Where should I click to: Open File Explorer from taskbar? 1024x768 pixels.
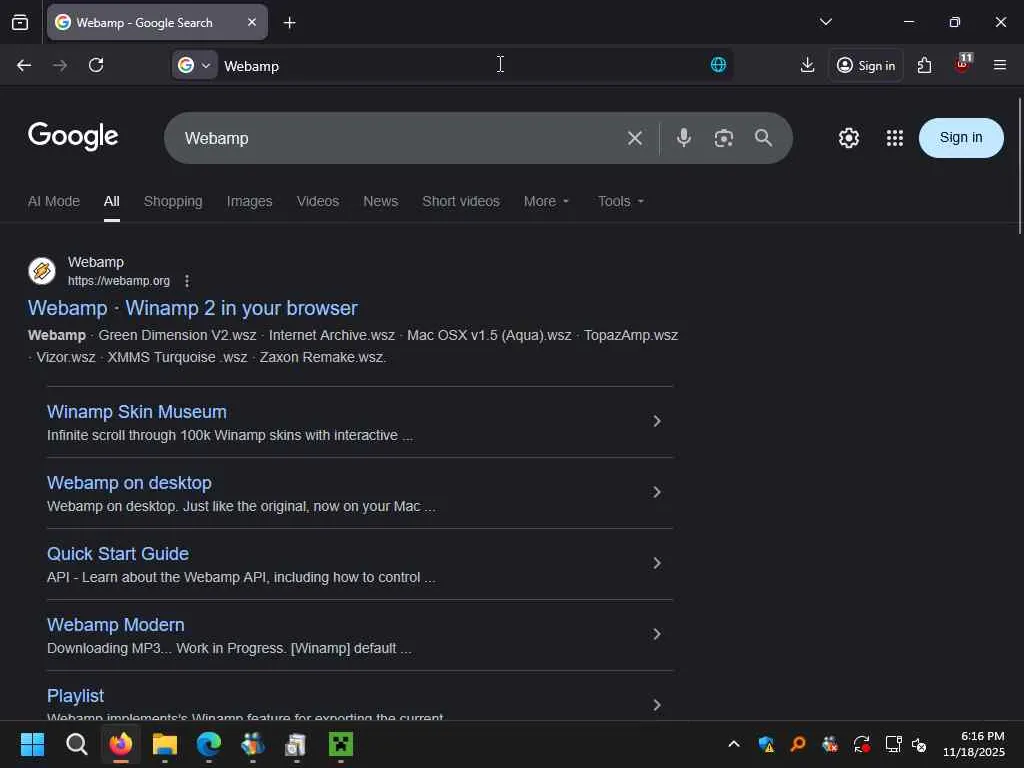(165, 744)
